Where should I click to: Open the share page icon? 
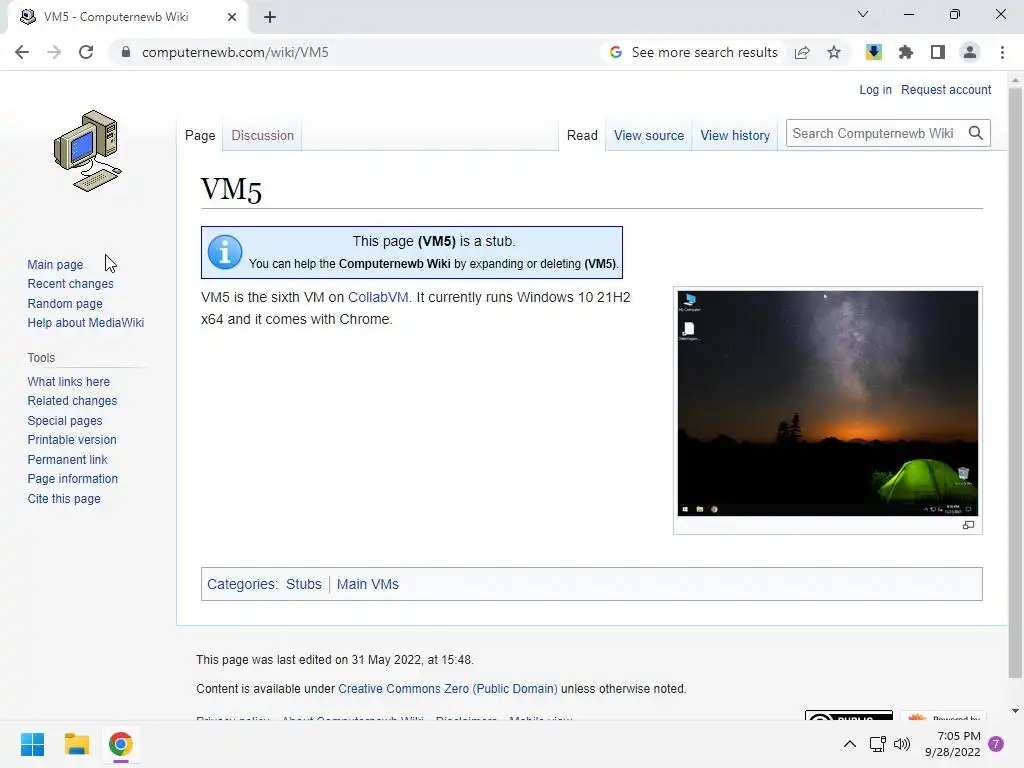click(x=802, y=52)
